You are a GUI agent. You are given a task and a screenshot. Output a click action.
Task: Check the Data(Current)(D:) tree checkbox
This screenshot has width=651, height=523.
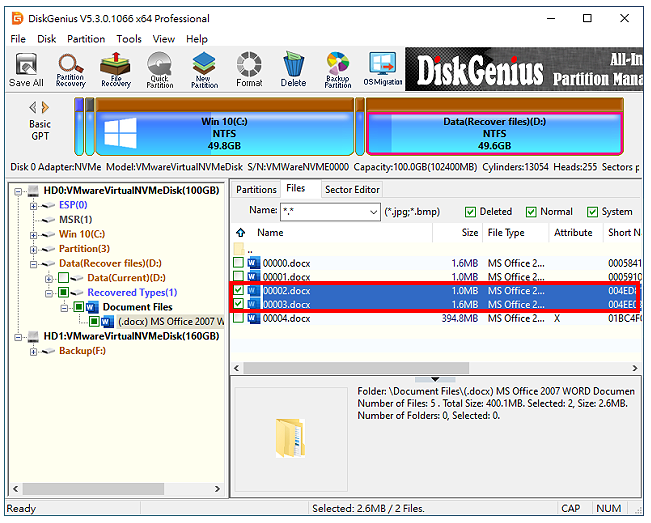coord(64,278)
